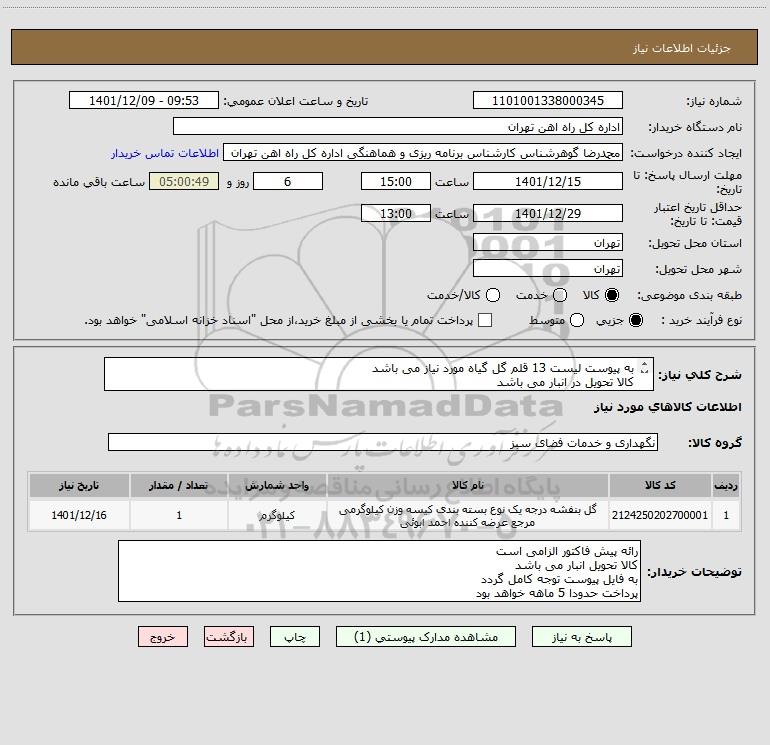
Task: Click the چاپ print button
Action: click(295, 637)
